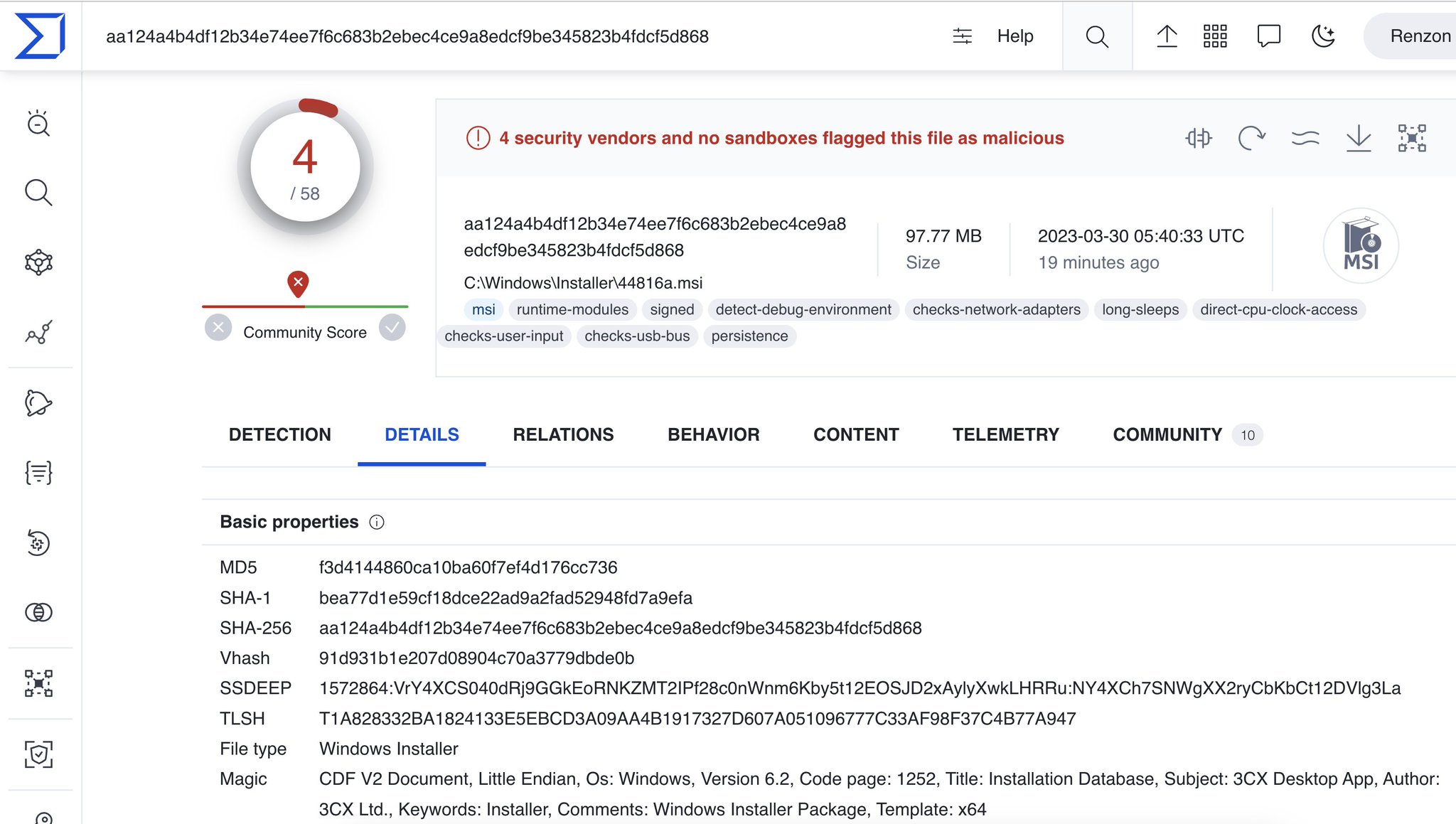Image resolution: width=1456 pixels, height=824 pixels.
Task: Open the threat landscape node icon in sidebar
Action: pyautogui.click(x=38, y=262)
